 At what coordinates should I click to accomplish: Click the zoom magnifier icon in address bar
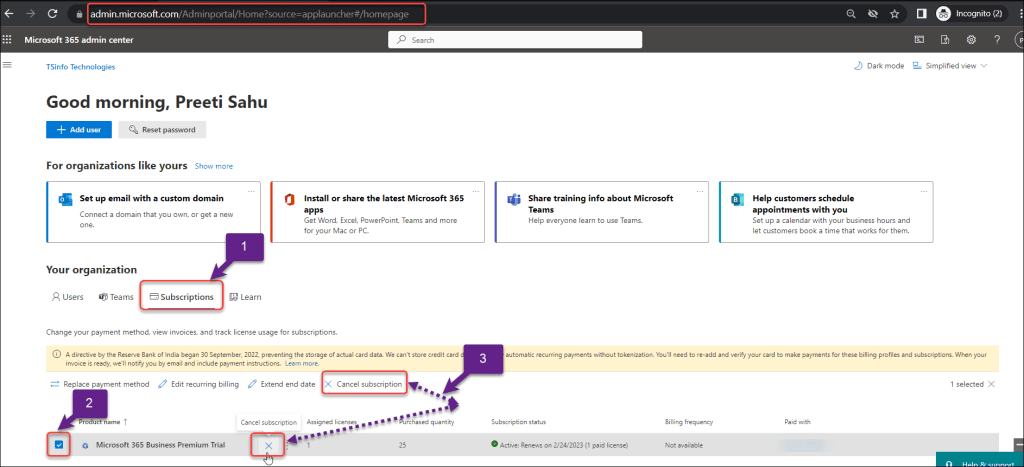point(850,14)
